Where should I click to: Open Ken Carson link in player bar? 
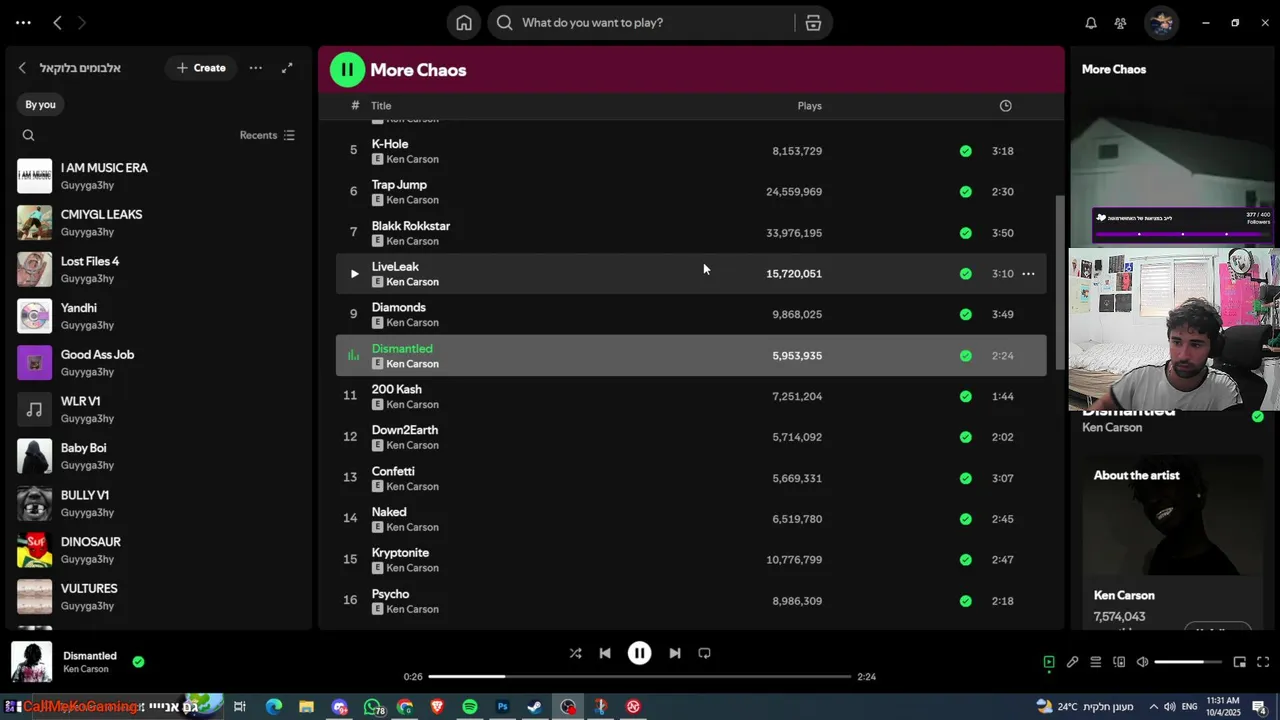[86, 669]
